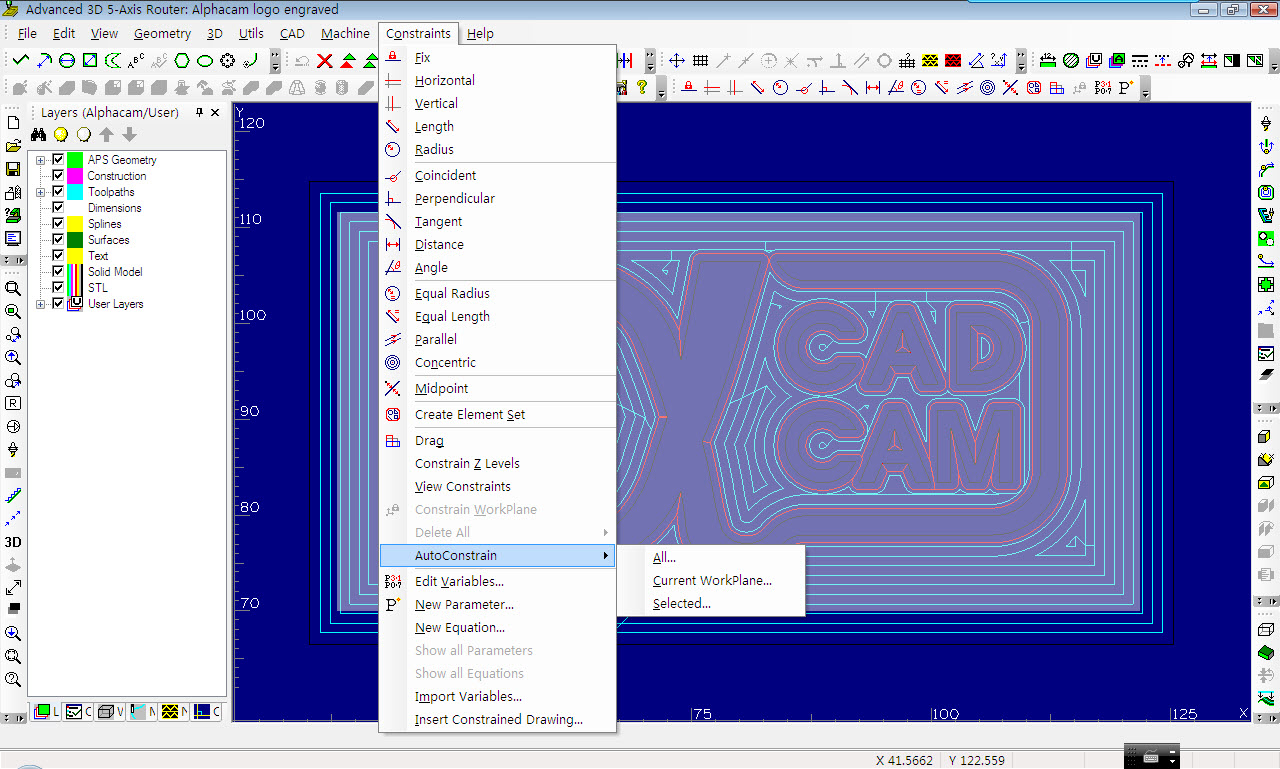Click the magenta Construction color swatch

75,176
